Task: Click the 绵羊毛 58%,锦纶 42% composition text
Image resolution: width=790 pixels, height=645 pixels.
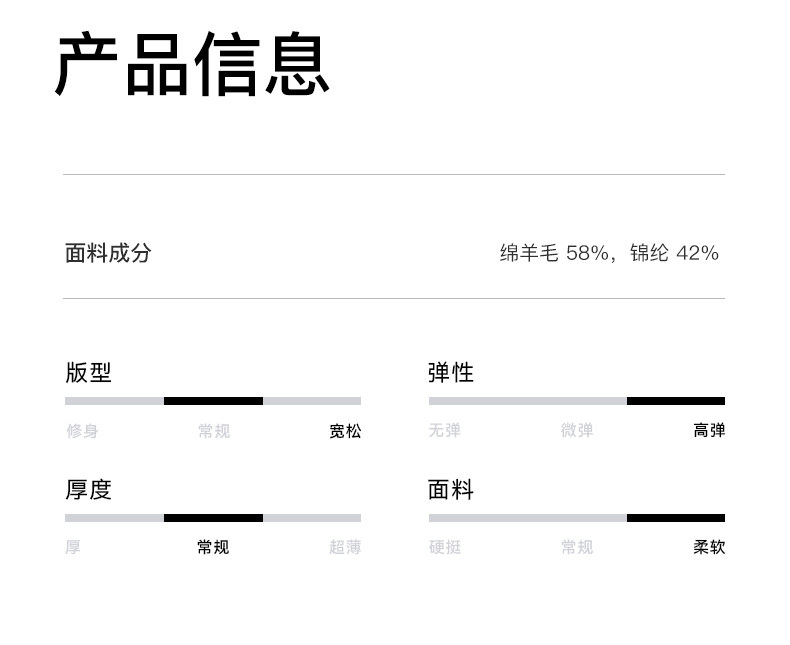Action: 609,253
